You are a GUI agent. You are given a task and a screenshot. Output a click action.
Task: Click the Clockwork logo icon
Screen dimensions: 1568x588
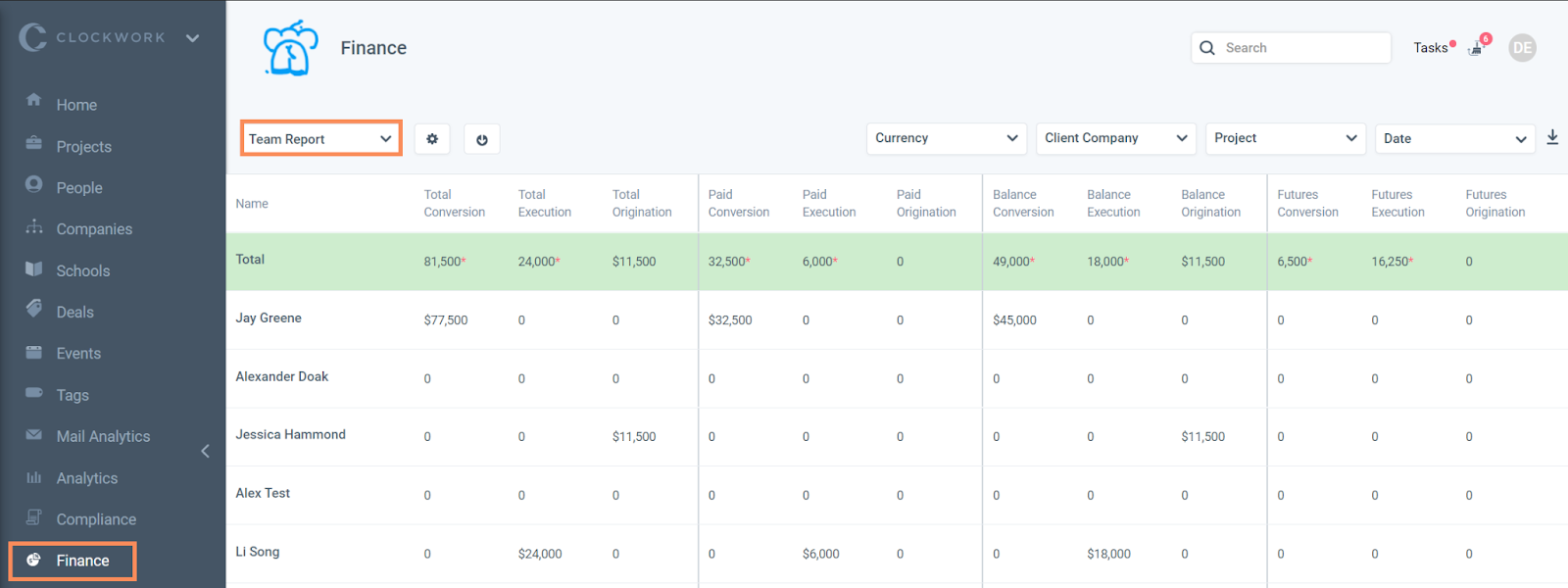tap(32, 37)
